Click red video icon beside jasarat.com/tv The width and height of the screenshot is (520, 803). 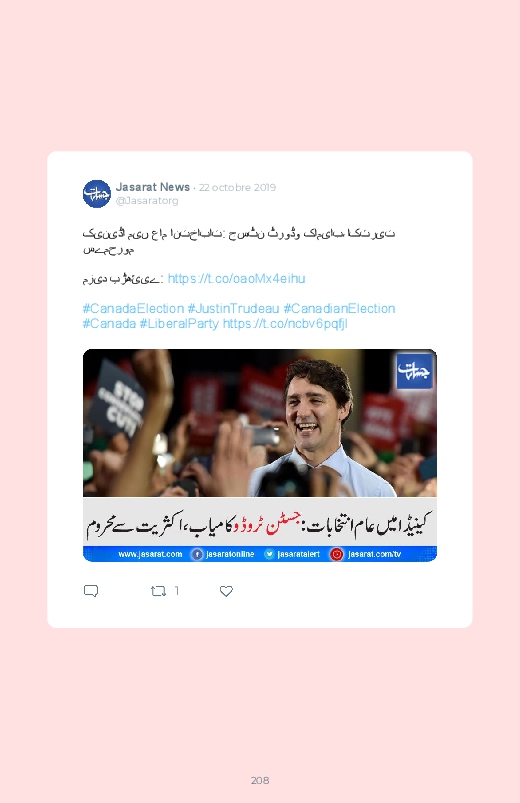click(337, 554)
